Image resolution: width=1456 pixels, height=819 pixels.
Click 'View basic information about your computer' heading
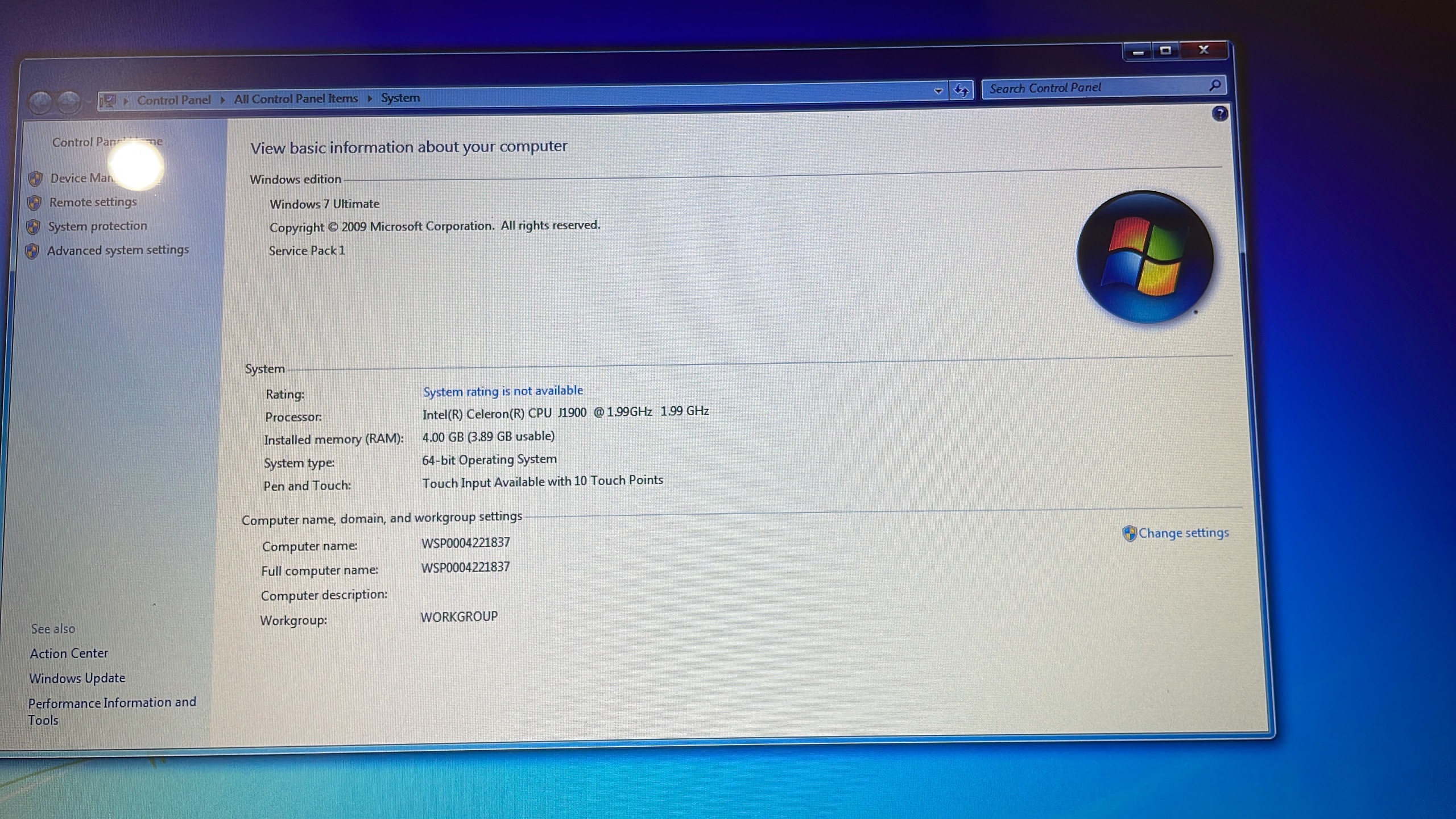click(x=409, y=147)
